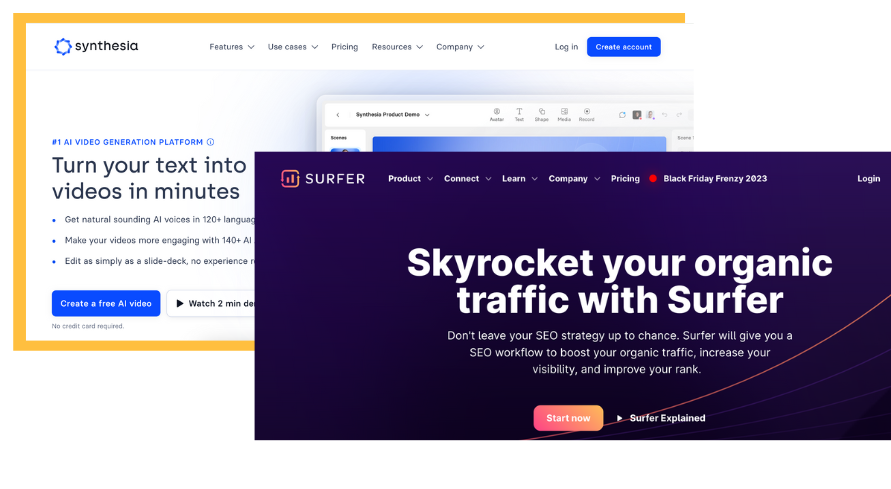Expand Surfer Learn menu chevron
The height and width of the screenshot is (489, 891).
coord(534,179)
